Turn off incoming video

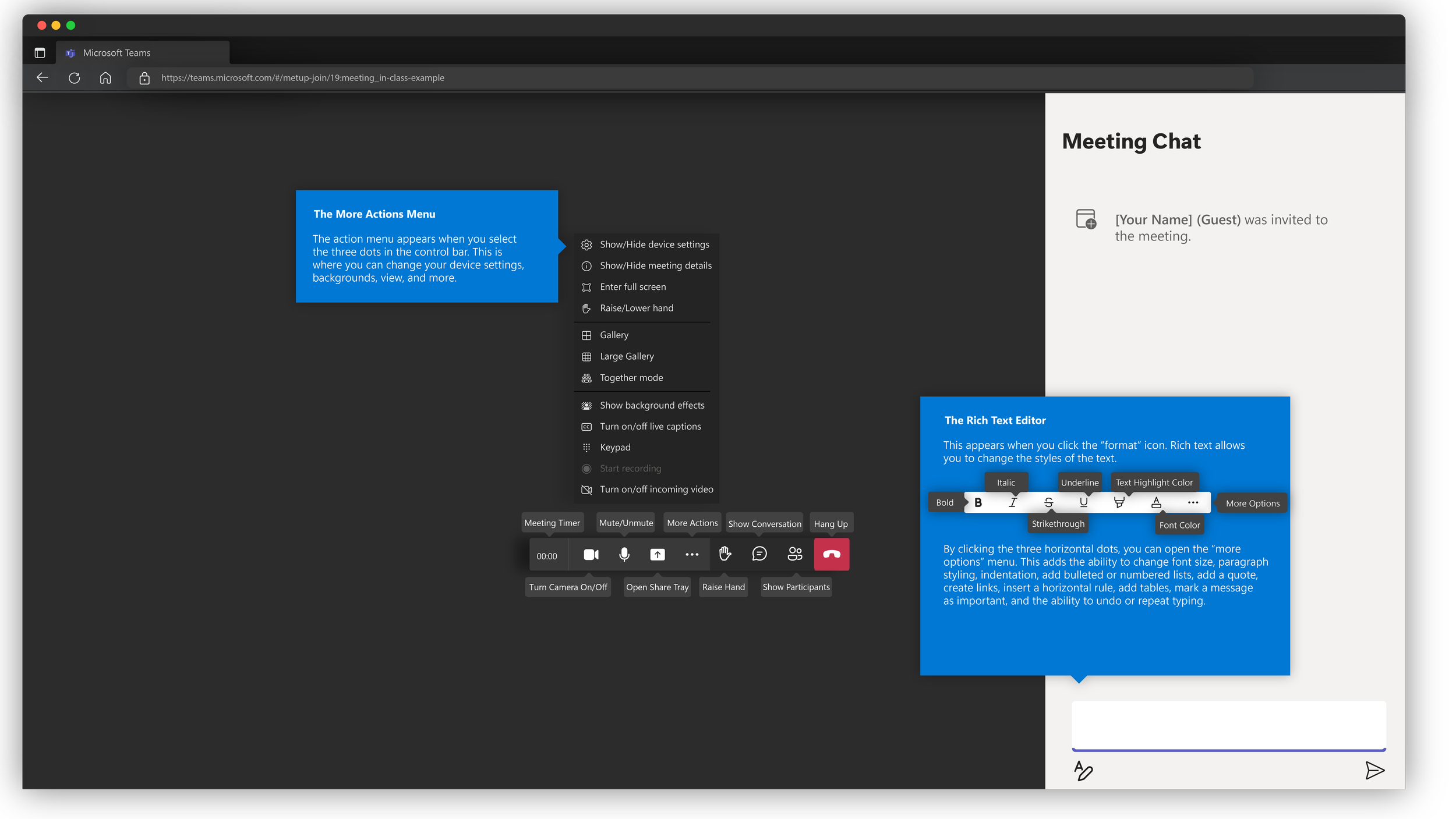tap(656, 489)
